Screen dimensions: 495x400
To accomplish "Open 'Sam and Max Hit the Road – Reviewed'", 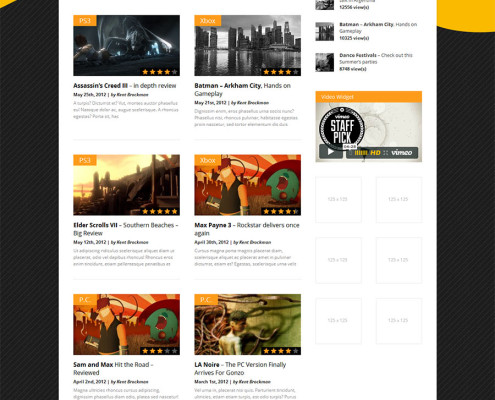I will coord(113,369).
